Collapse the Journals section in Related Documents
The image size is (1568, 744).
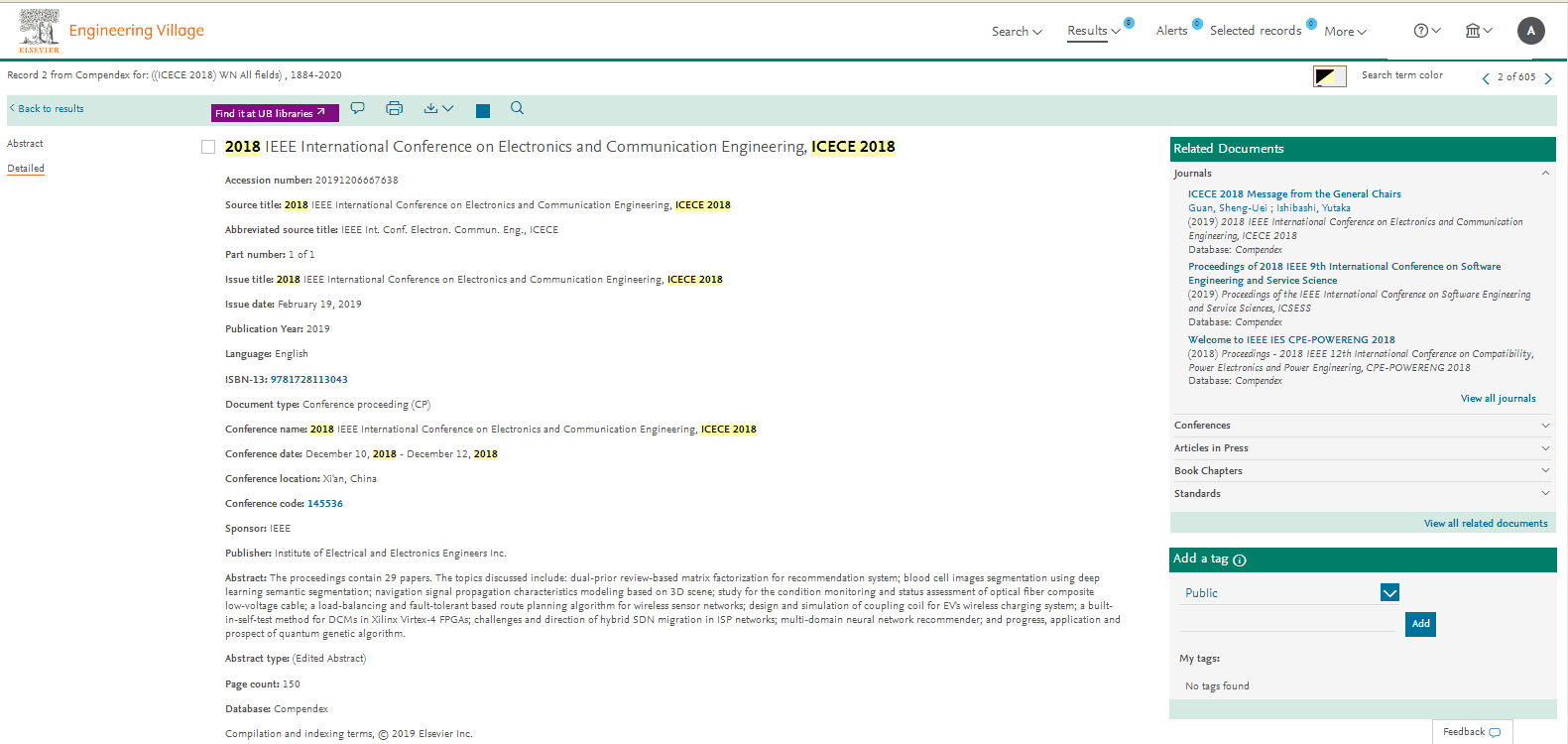pyautogui.click(x=1544, y=174)
